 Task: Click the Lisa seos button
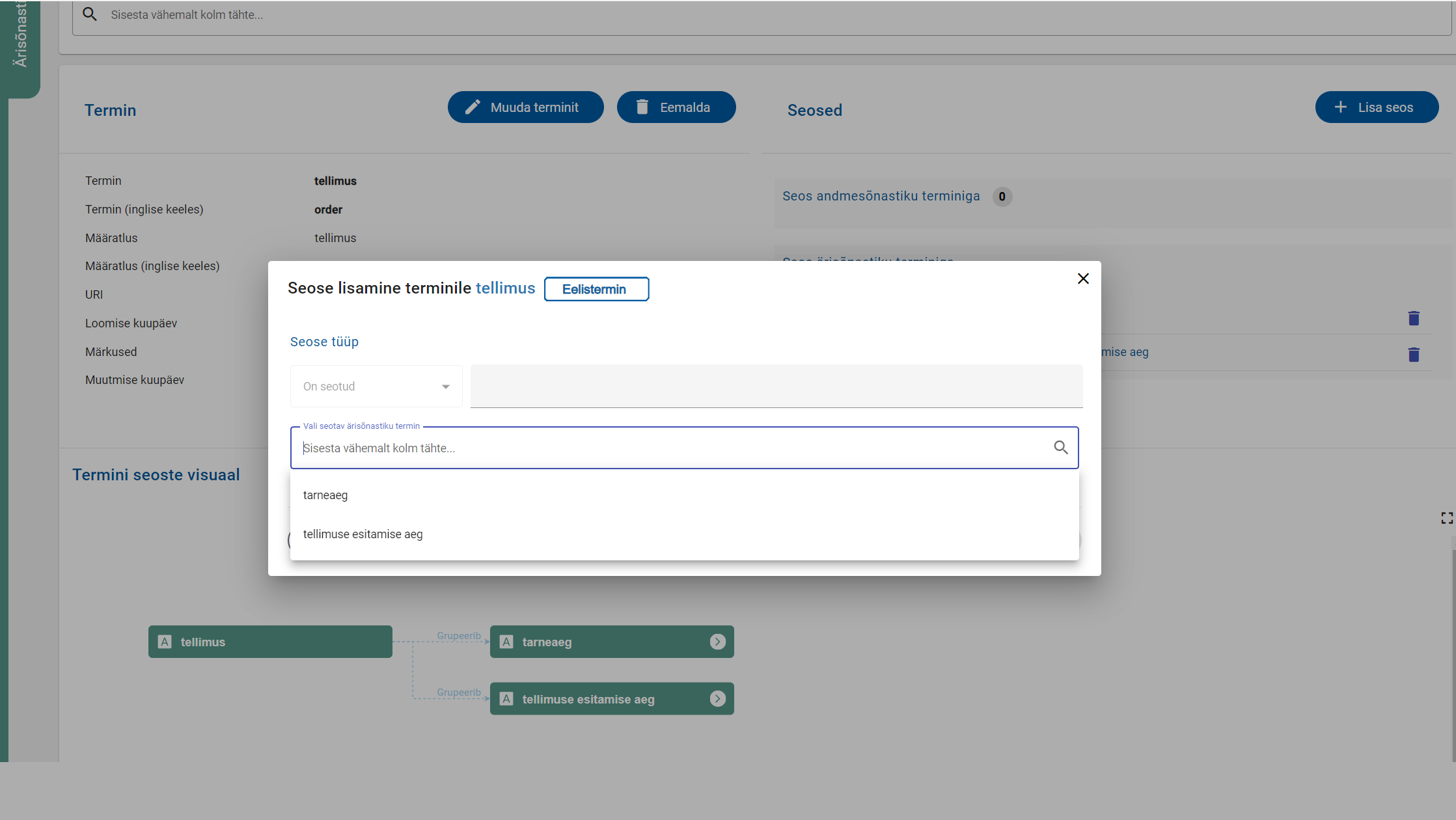(x=1376, y=107)
